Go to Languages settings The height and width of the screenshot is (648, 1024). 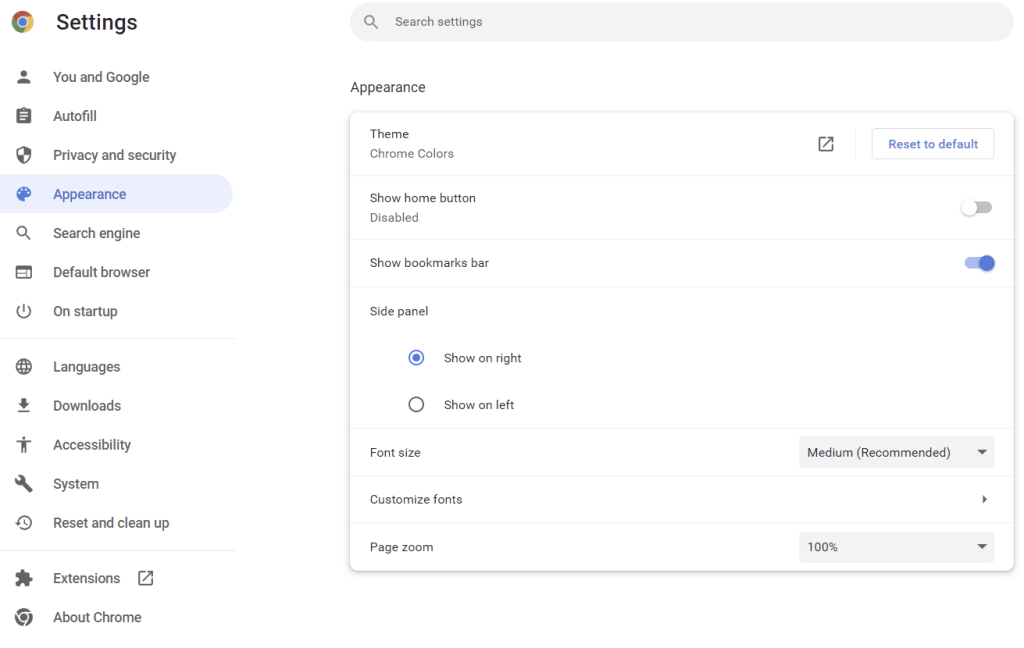pos(86,367)
